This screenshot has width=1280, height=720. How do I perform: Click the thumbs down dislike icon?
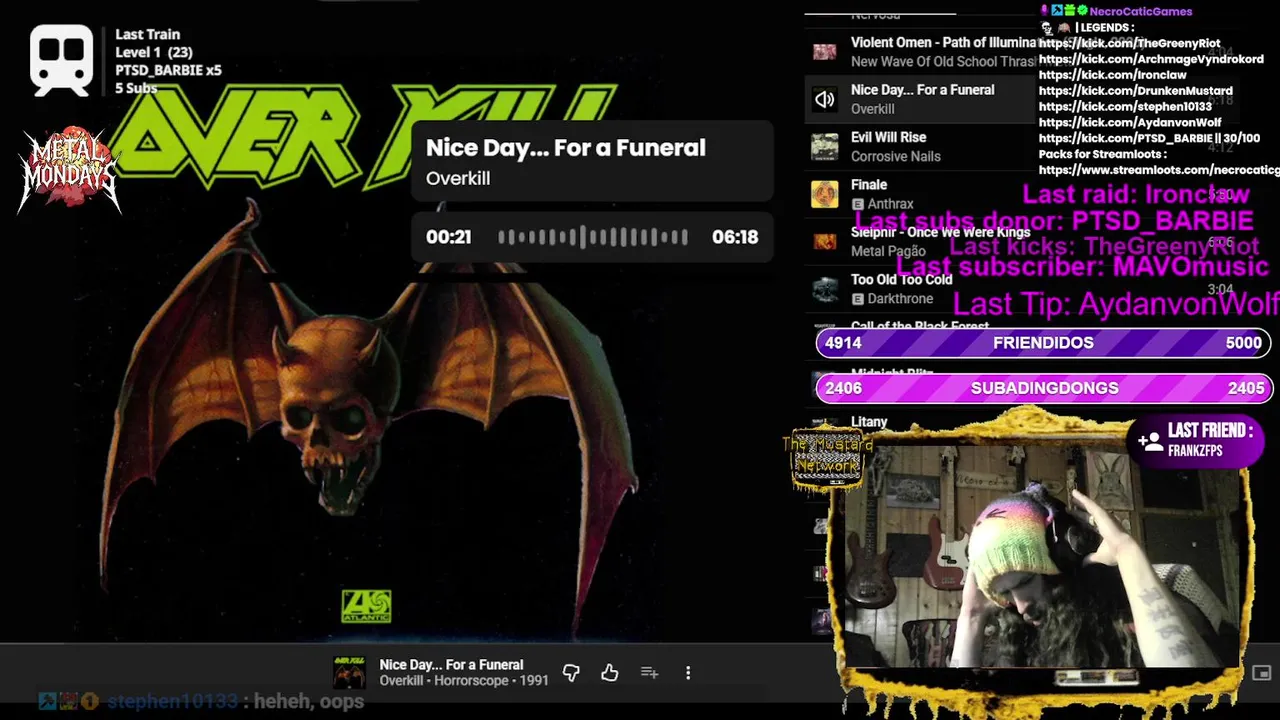pos(571,673)
